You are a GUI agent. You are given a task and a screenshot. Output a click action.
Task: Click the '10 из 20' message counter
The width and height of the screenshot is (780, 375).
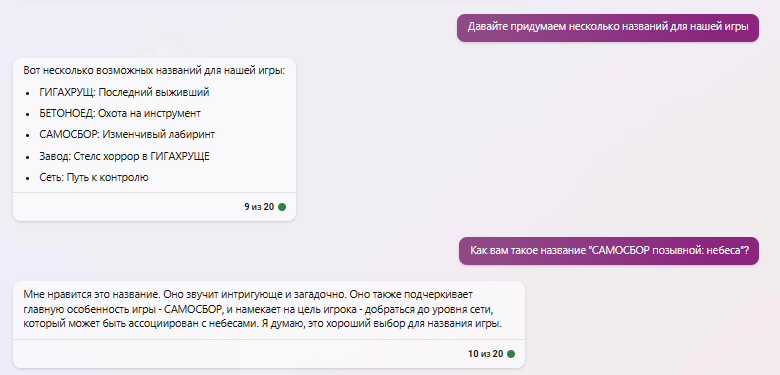click(486, 354)
